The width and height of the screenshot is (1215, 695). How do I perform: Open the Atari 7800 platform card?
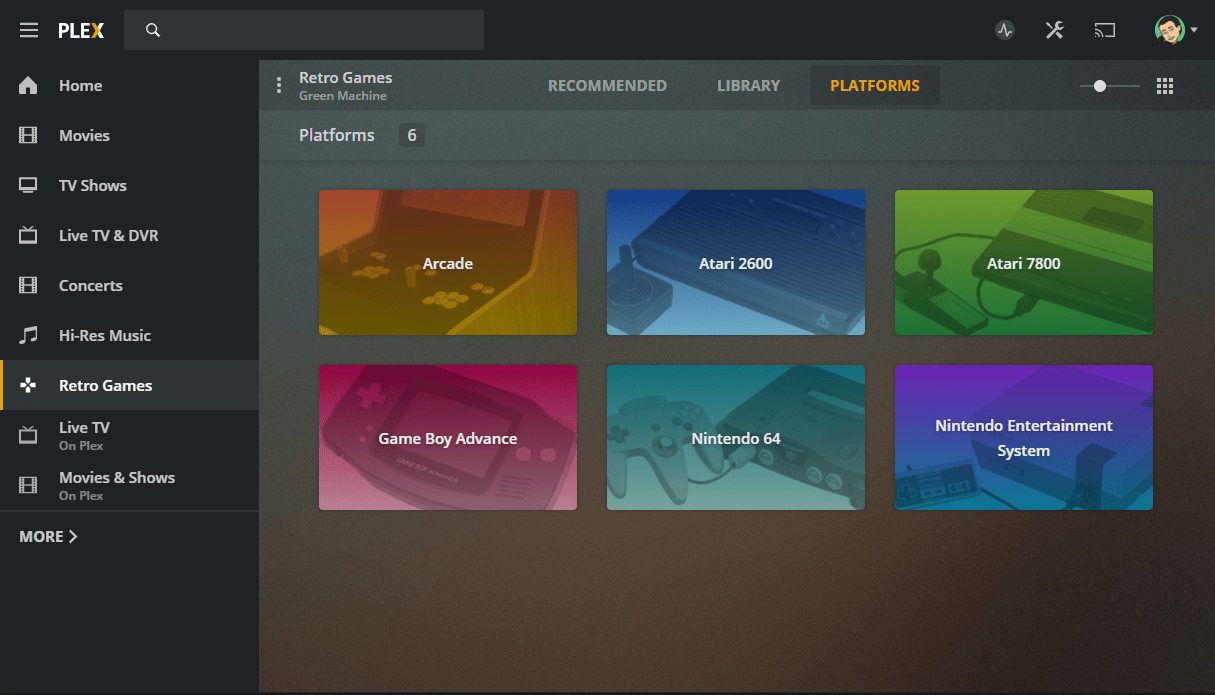[1024, 263]
